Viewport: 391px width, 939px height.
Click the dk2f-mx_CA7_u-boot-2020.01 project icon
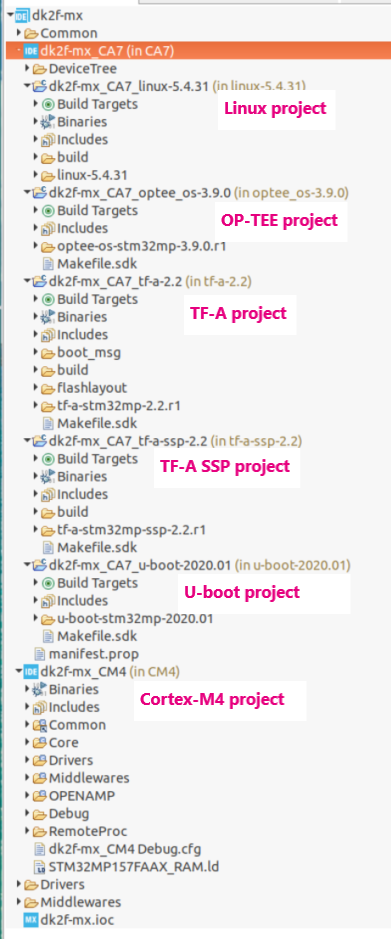[40, 565]
